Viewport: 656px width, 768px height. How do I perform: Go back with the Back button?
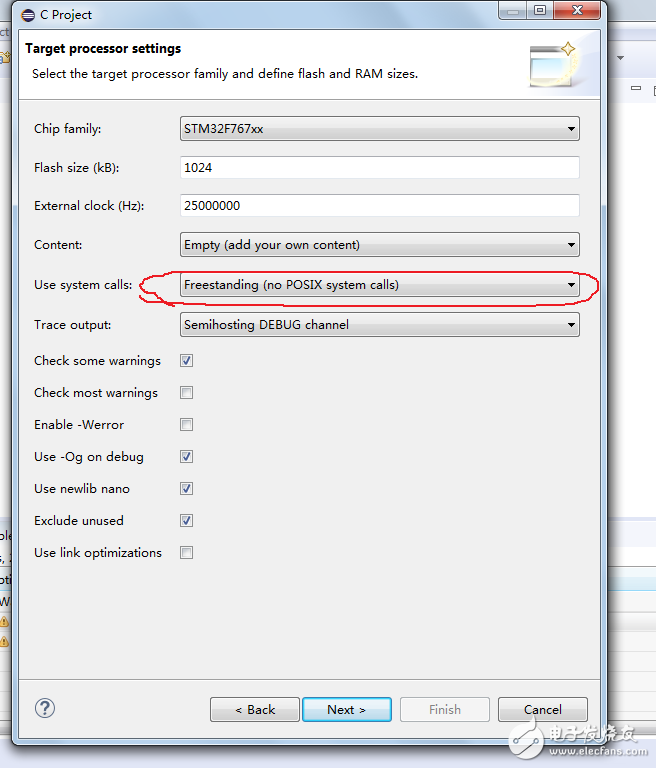254,710
